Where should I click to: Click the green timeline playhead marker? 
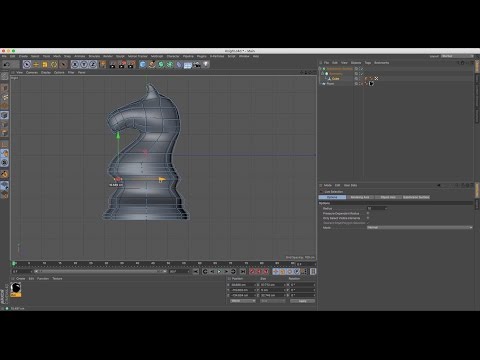point(14,263)
